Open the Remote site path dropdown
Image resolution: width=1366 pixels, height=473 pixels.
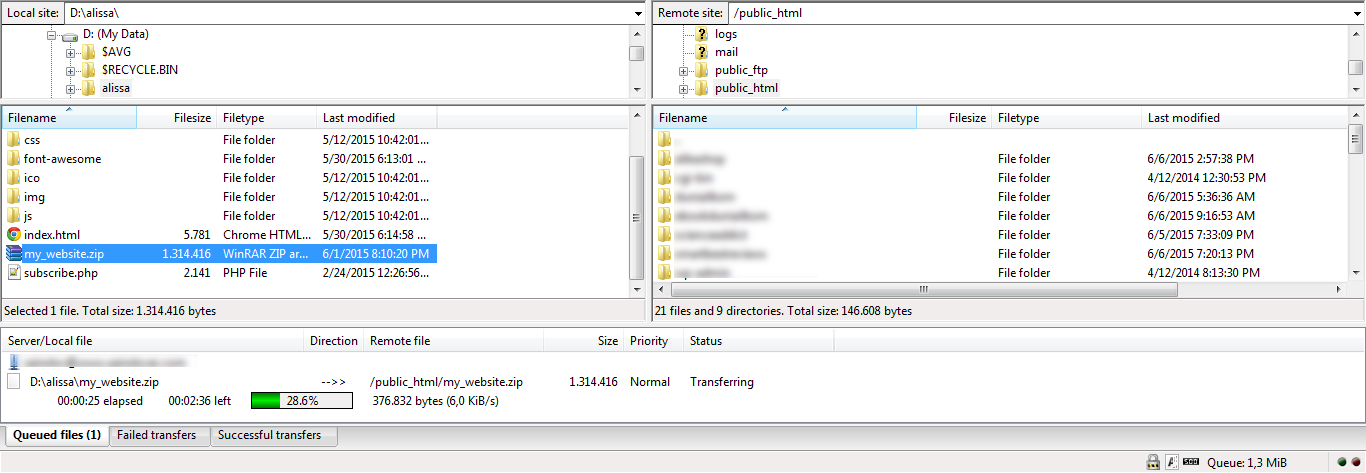tap(1354, 14)
